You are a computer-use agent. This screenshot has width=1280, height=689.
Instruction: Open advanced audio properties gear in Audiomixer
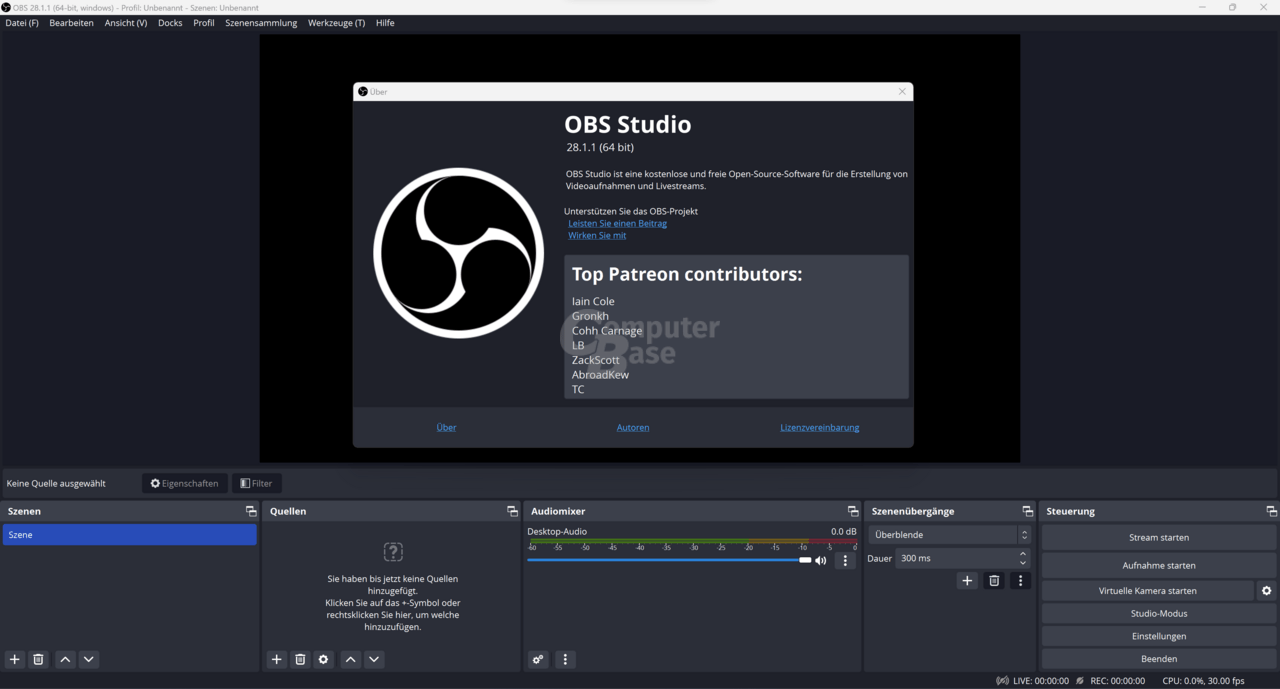[537, 659]
